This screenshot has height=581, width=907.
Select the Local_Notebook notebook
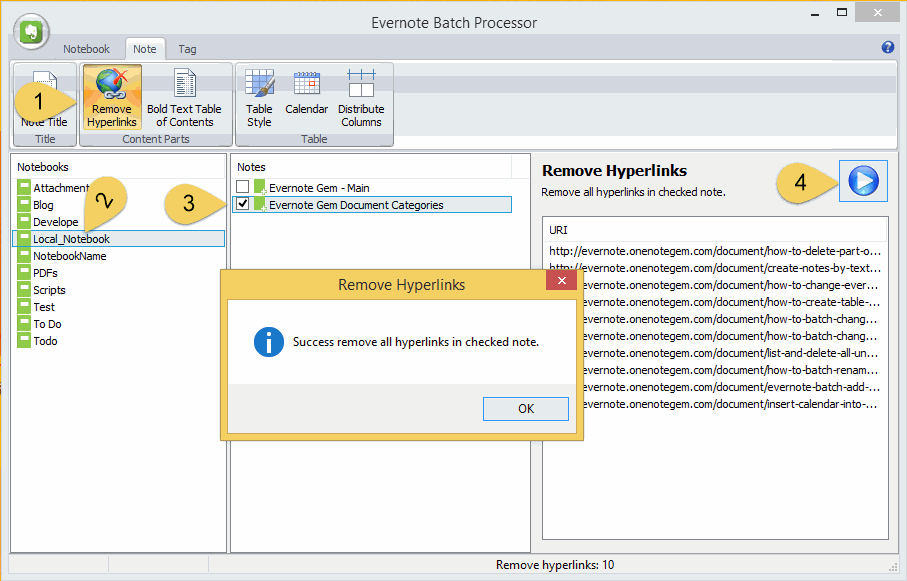point(118,238)
